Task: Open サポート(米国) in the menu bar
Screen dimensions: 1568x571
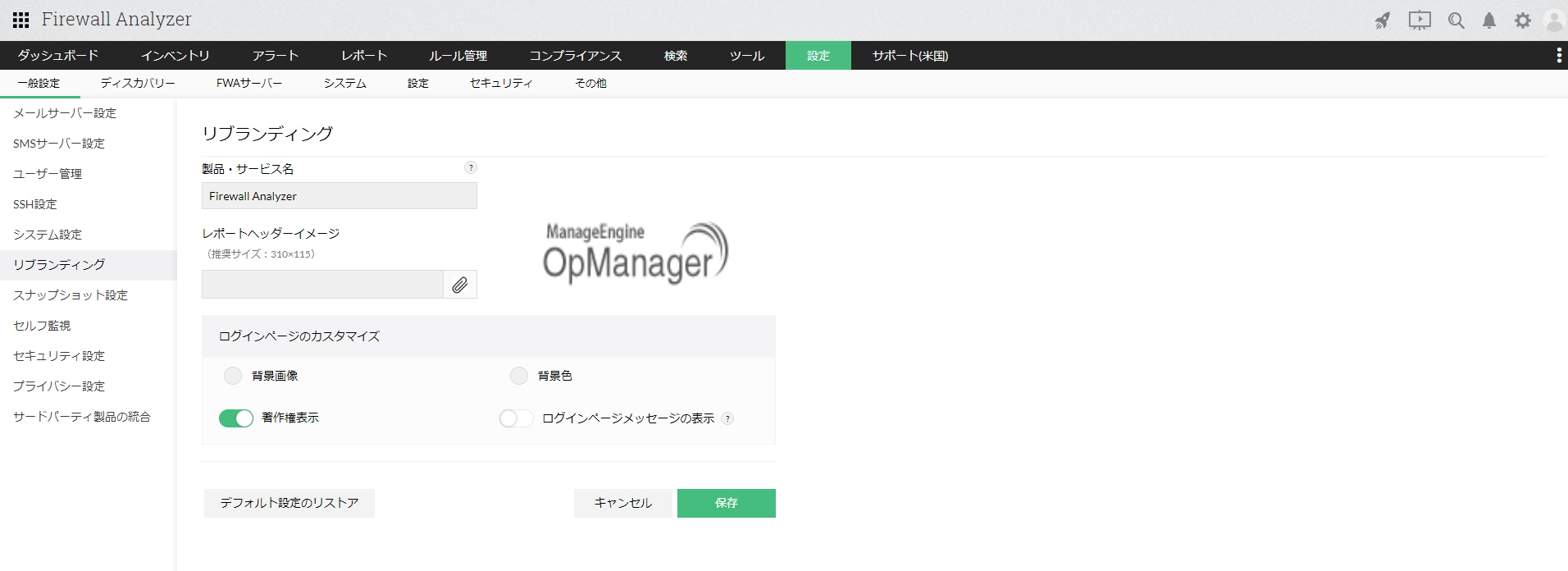Action: [x=910, y=55]
